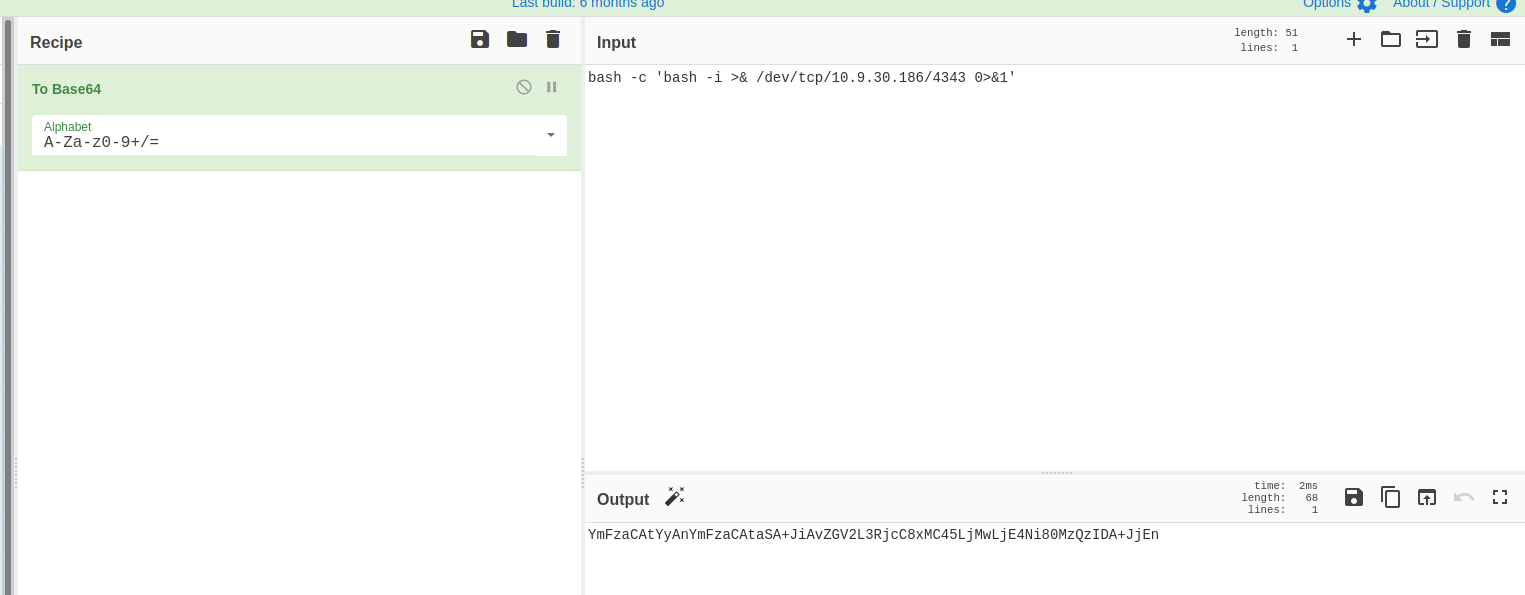Save the current recipe
Viewport: 1525px width, 595px height.
[x=480, y=39]
